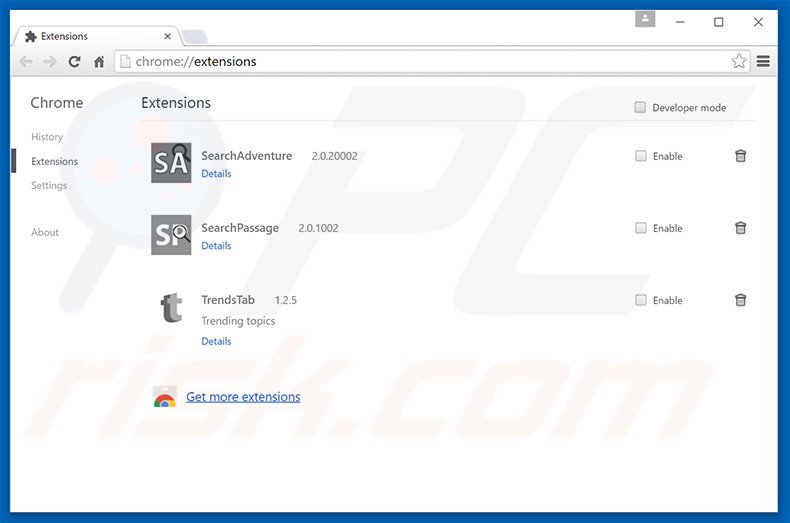Click version number 1.2.5
790x523 pixels.
pos(286,300)
